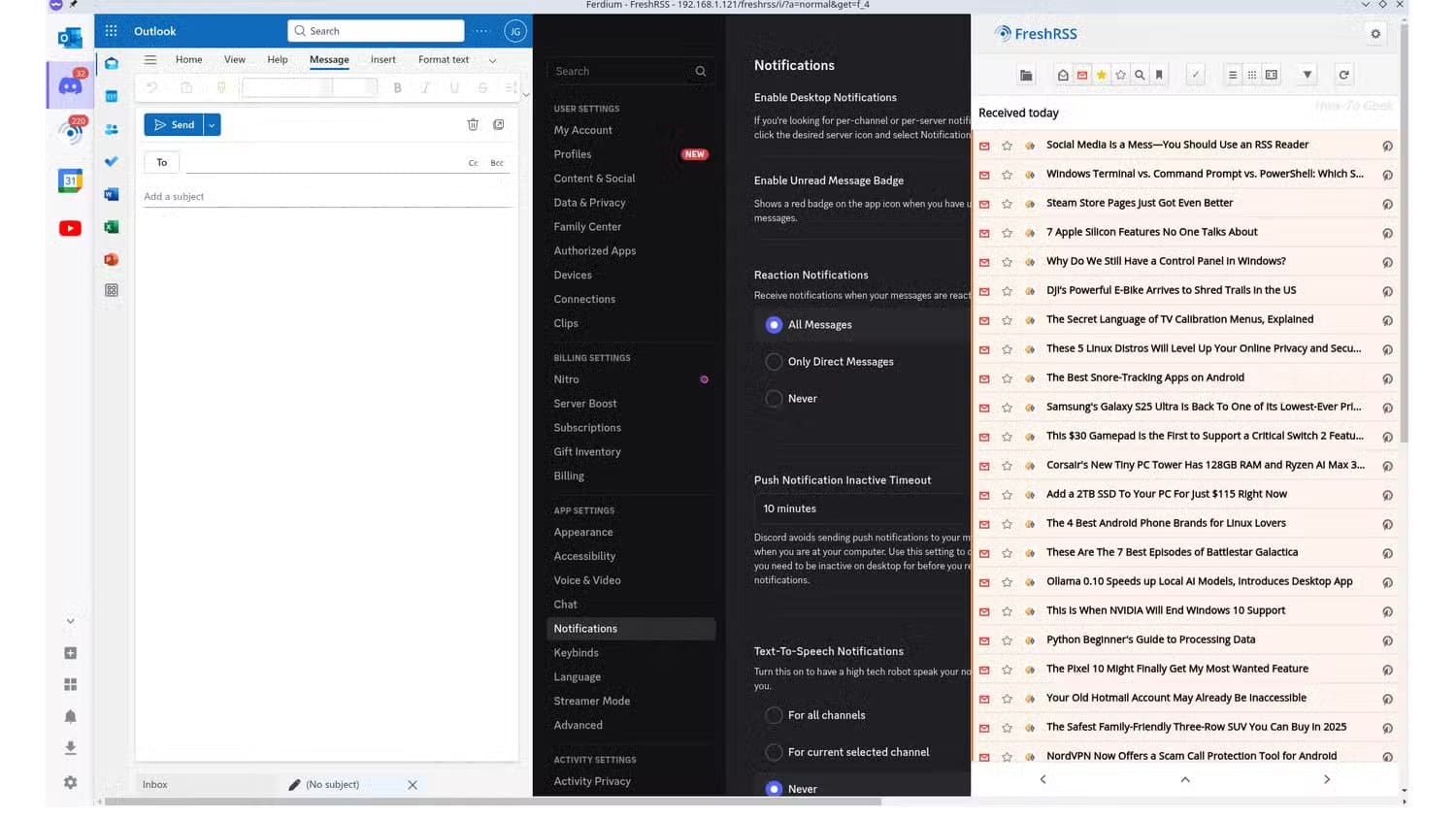Screen dimensions: 1456x819
Task: Open PowerPoint app icon in Outlook rail
Action: (x=112, y=259)
